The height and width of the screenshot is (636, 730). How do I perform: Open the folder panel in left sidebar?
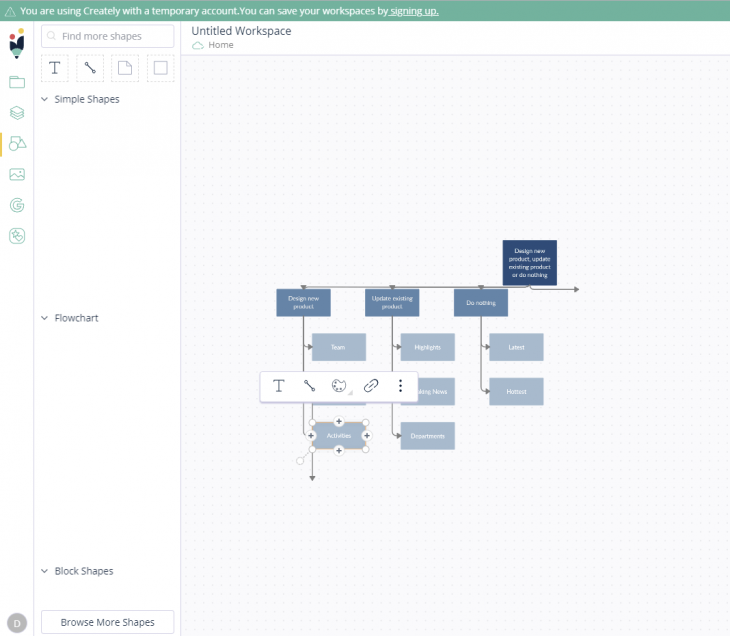pos(17,82)
